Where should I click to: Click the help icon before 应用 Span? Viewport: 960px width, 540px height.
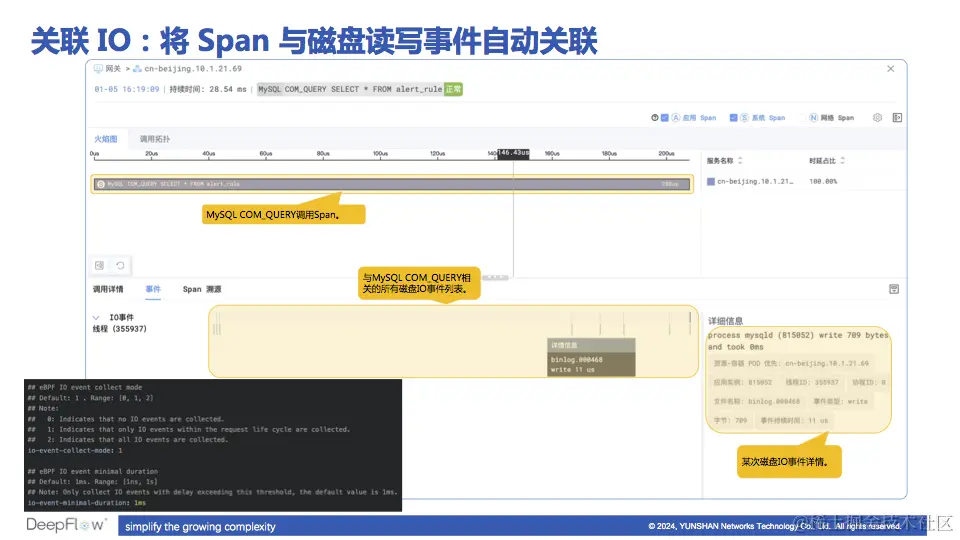(654, 118)
